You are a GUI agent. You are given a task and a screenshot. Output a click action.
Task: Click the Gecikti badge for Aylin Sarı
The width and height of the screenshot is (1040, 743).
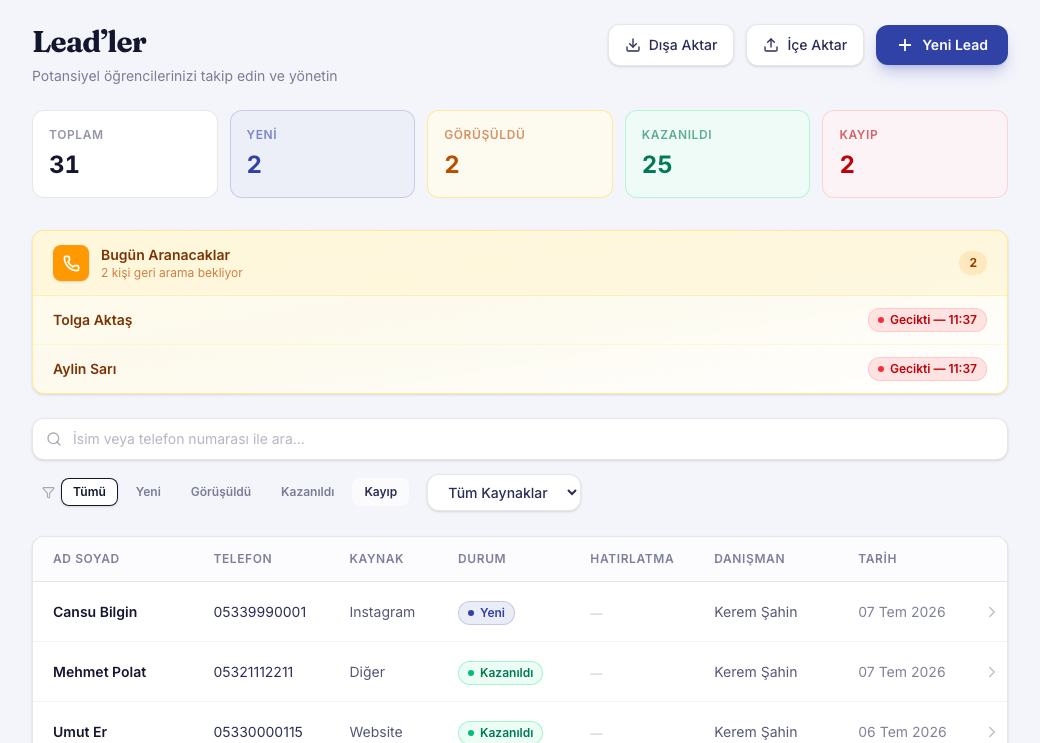(x=927, y=369)
